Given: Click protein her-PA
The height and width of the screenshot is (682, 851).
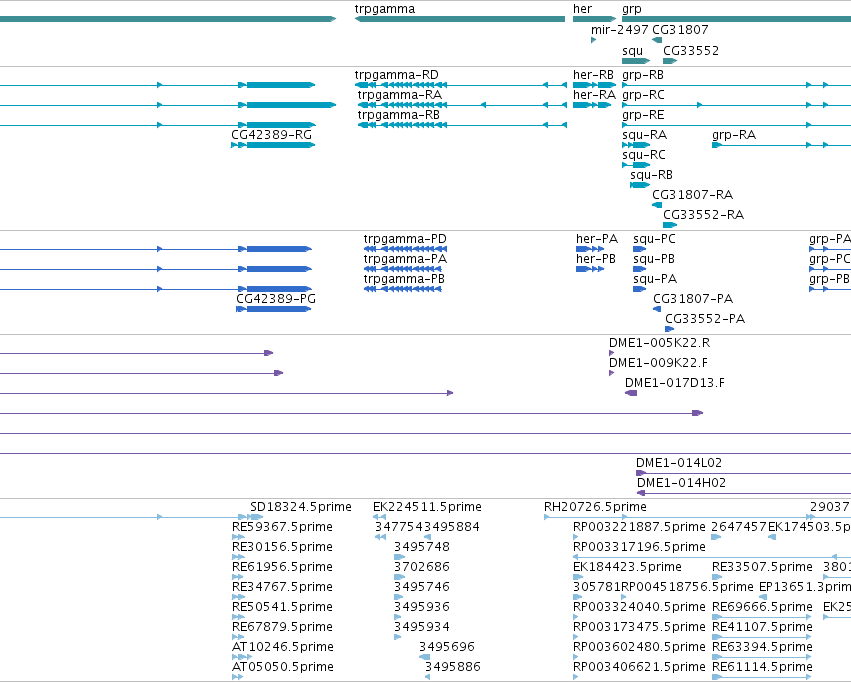Looking at the screenshot, I should click(x=597, y=239).
